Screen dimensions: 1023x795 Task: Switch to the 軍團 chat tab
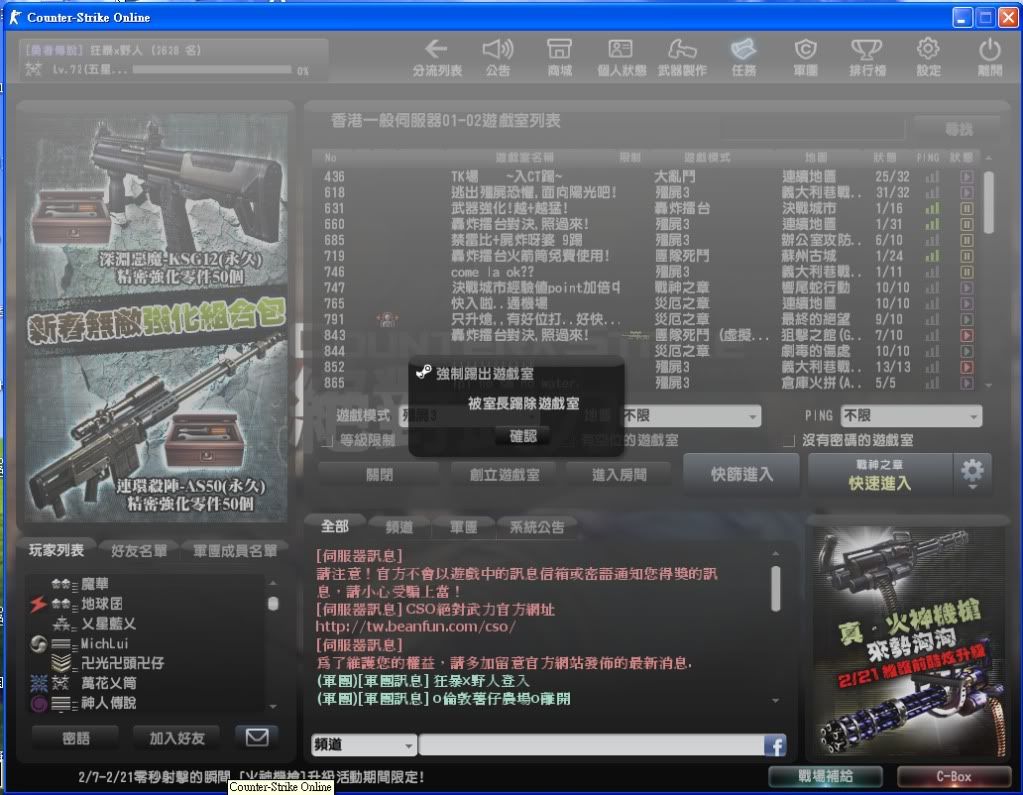[464, 527]
